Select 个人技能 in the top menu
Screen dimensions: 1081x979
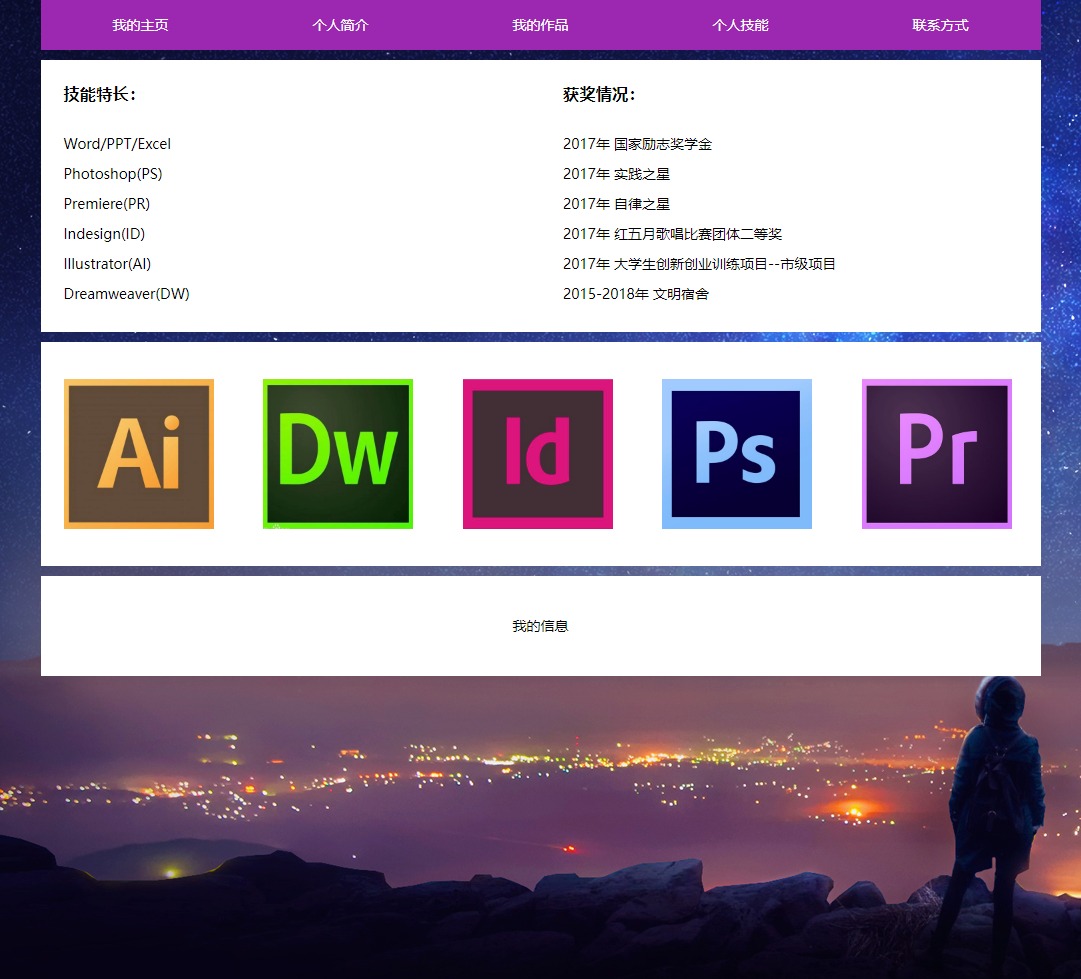coord(740,25)
